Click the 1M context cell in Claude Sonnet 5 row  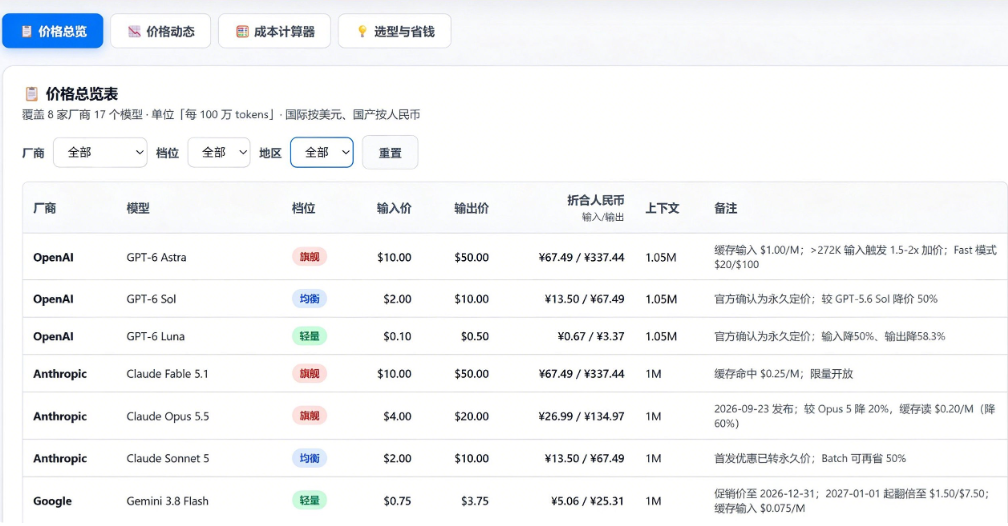(x=653, y=458)
